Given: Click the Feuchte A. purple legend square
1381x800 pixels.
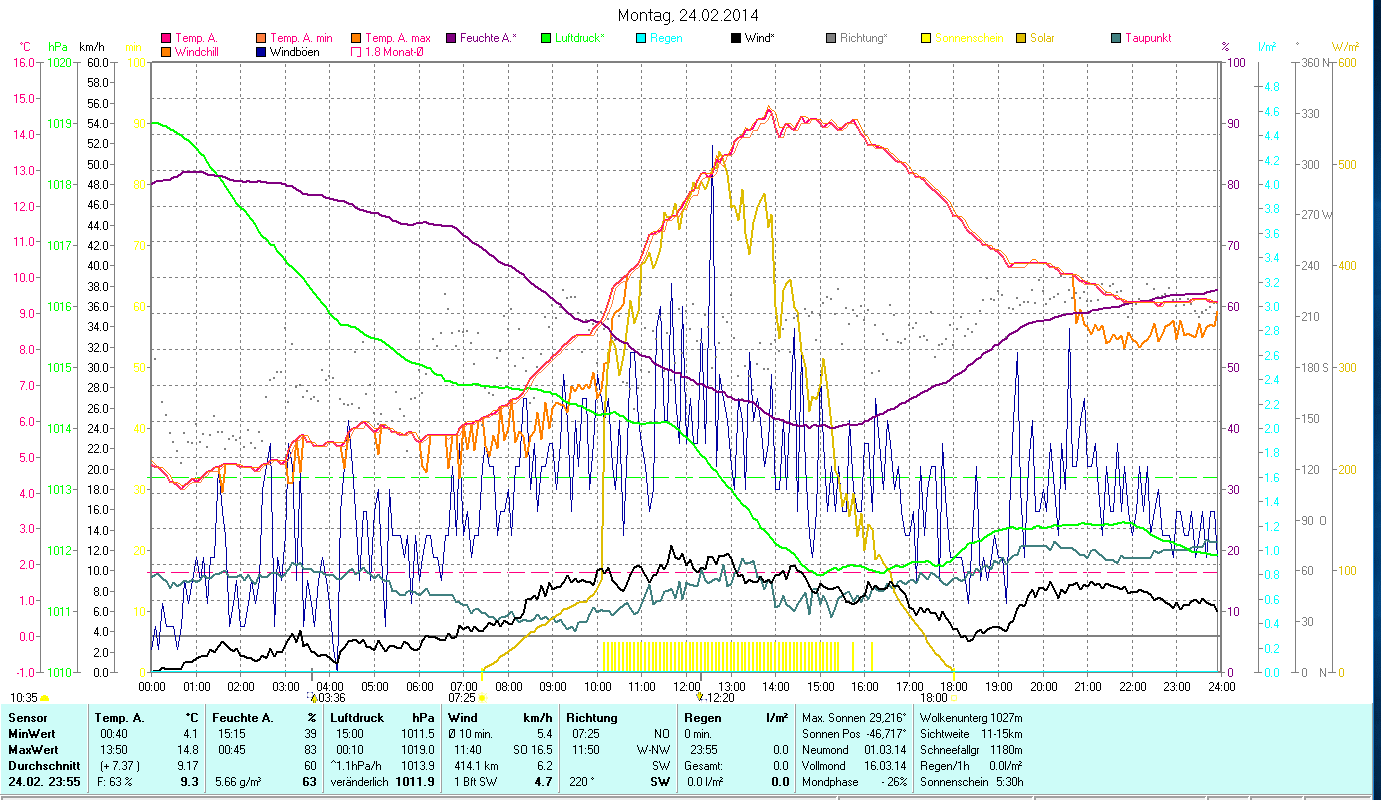Looking at the screenshot, I should pos(451,39).
